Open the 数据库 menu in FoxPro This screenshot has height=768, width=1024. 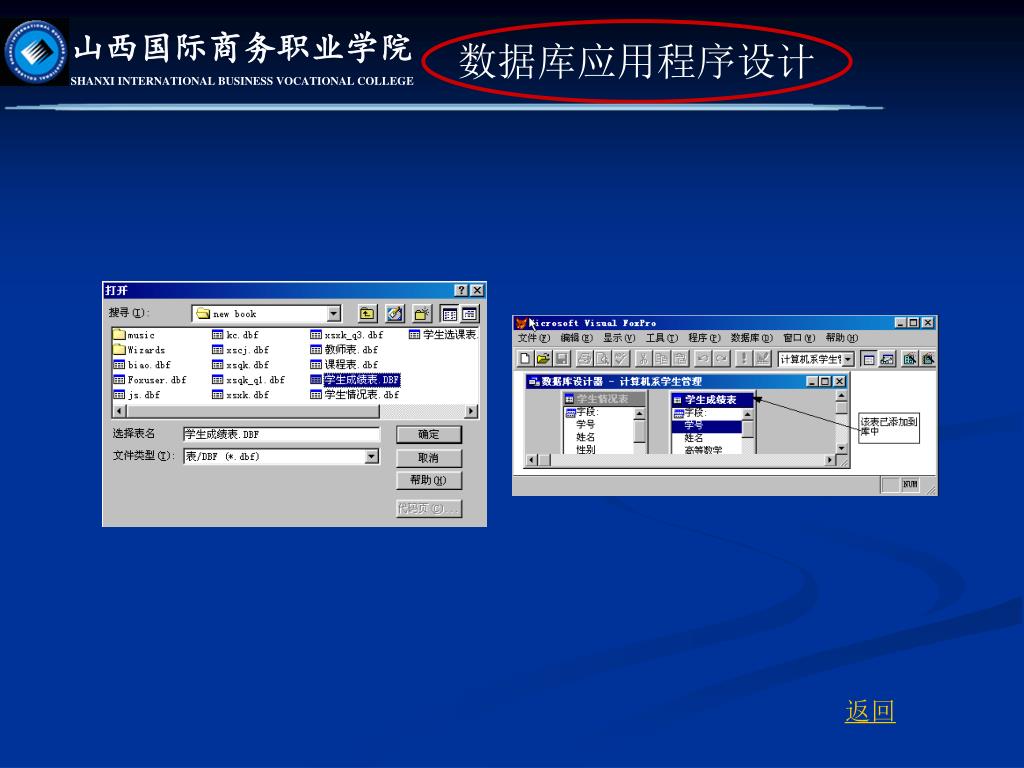751,338
